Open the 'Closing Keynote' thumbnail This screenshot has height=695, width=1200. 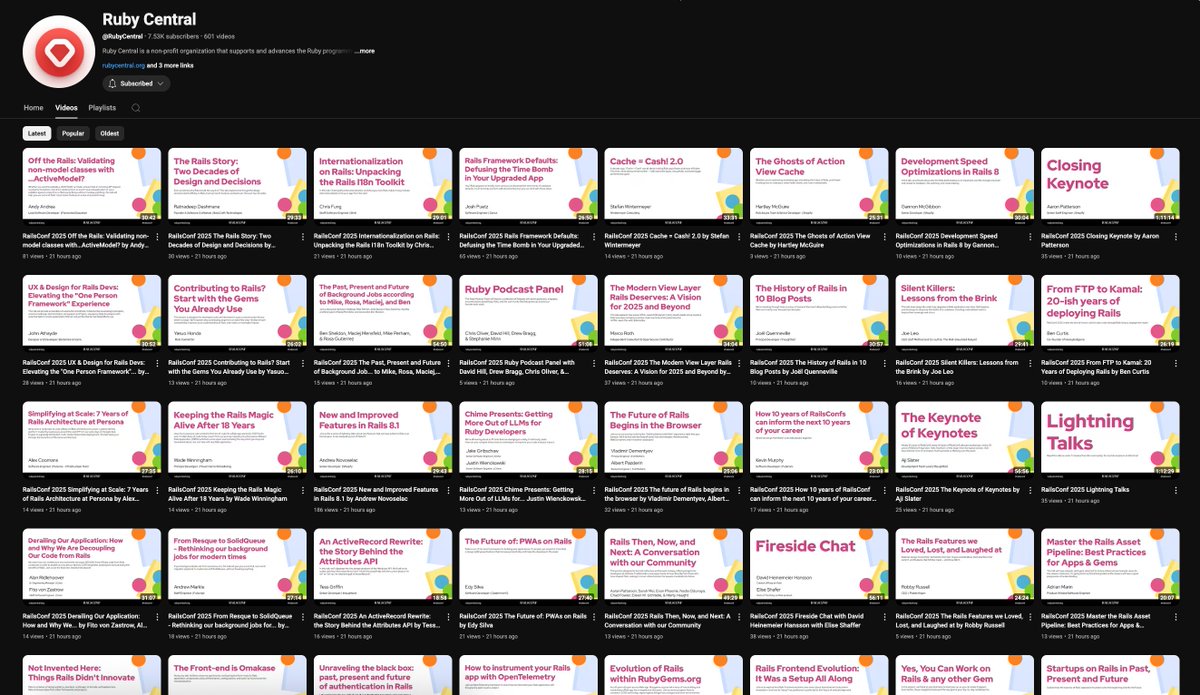pos(1110,187)
